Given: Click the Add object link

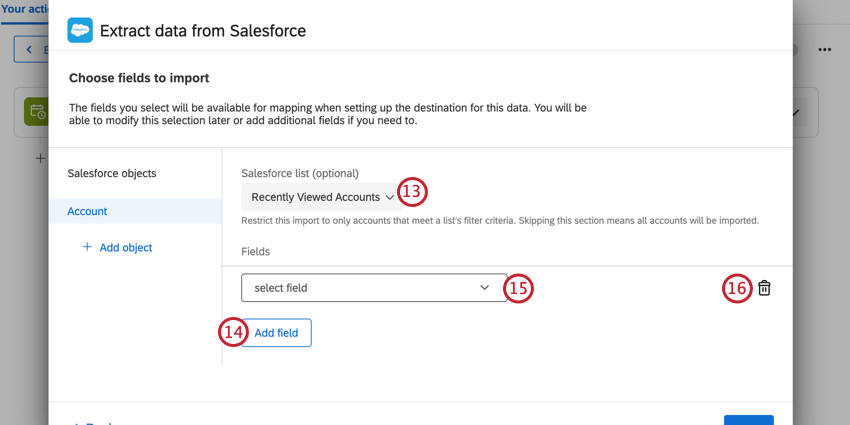Looking at the screenshot, I should pos(126,247).
